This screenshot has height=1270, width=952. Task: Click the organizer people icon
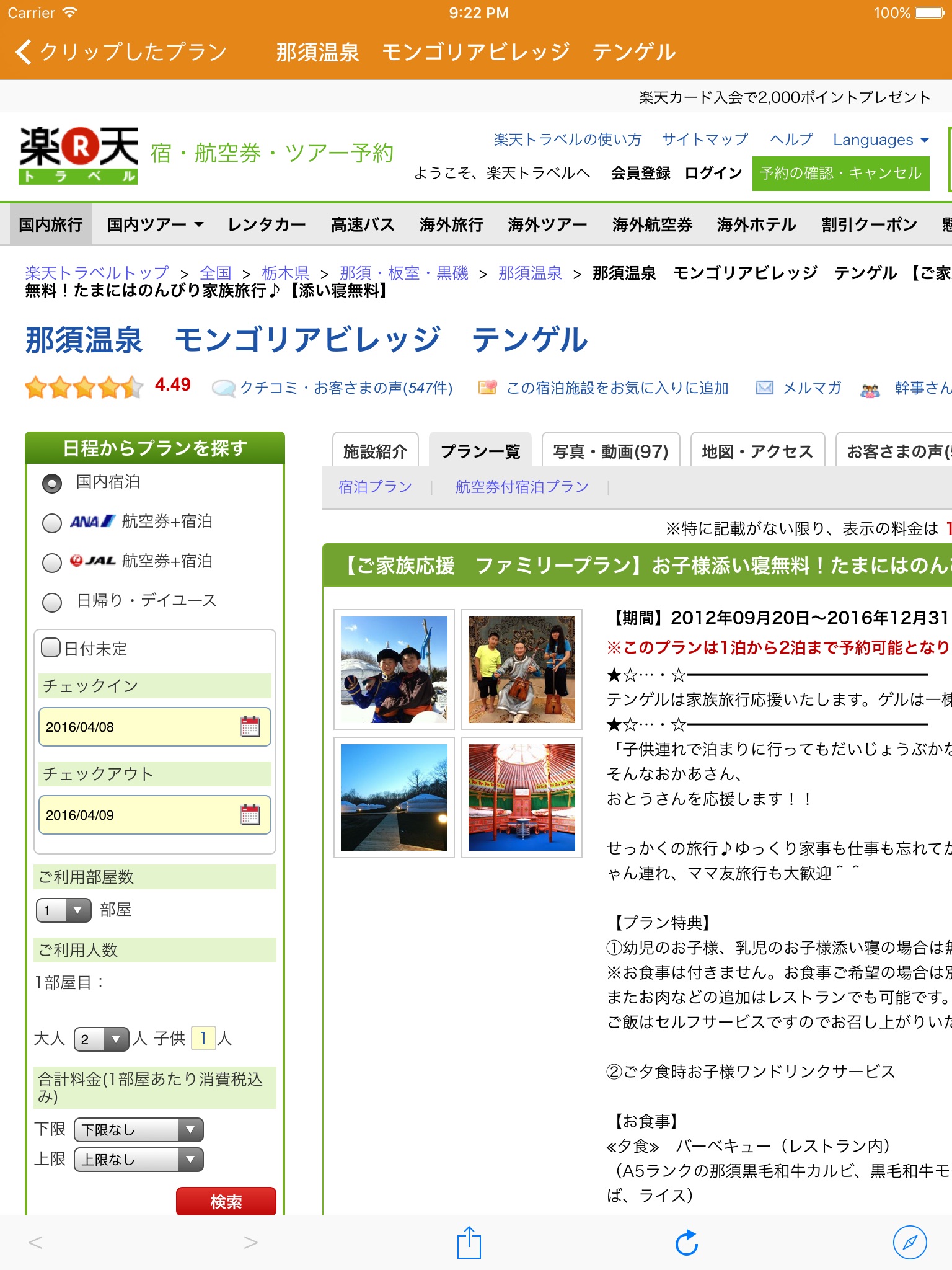[870, 389]
